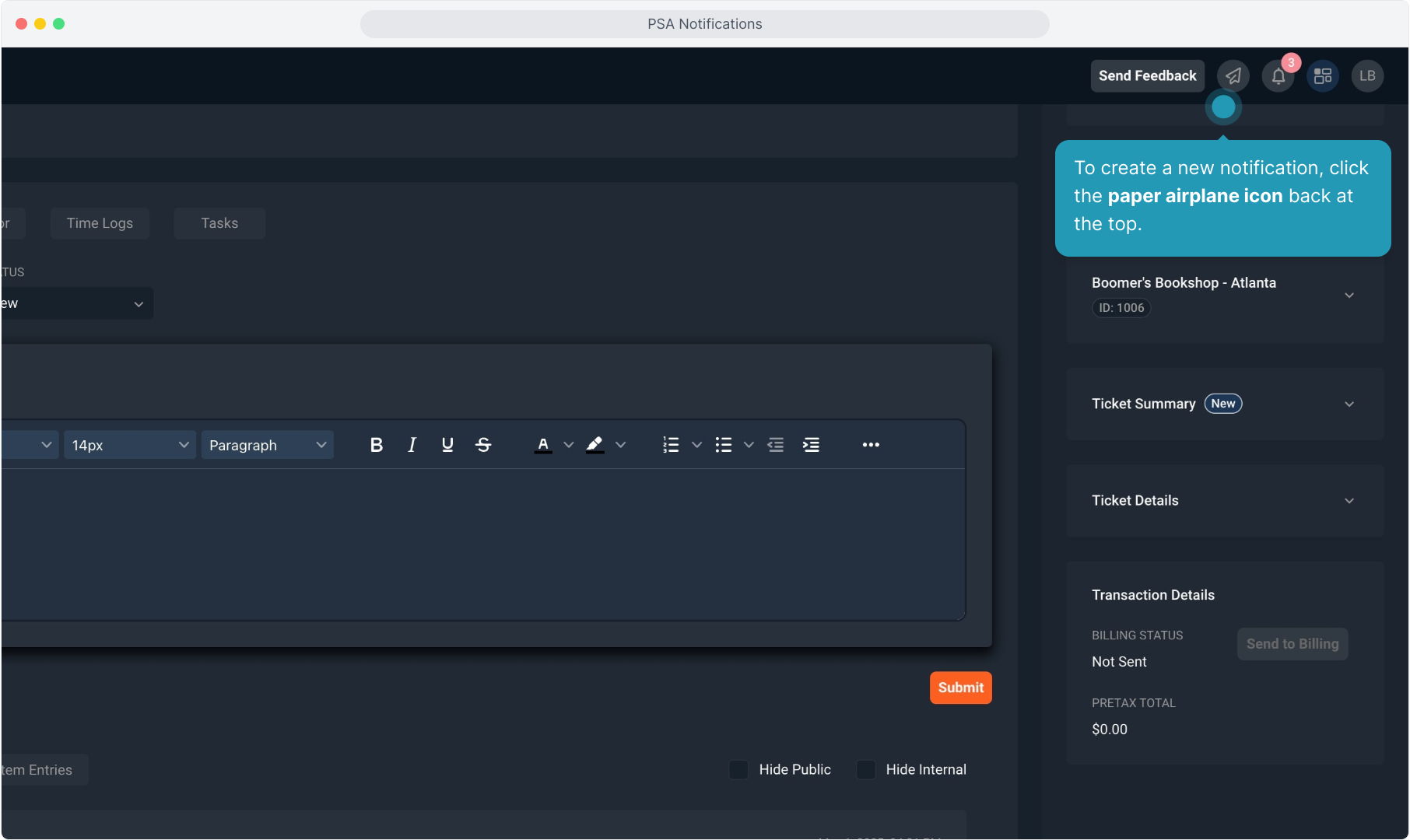
Task: Toggle strikethrough formatting
Action: click(x=483, y=445)
